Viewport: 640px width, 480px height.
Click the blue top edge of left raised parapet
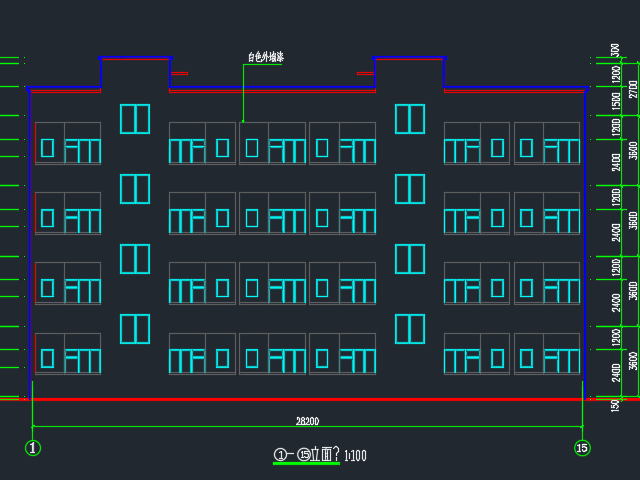pyautogui.click(x=135, y=58)
